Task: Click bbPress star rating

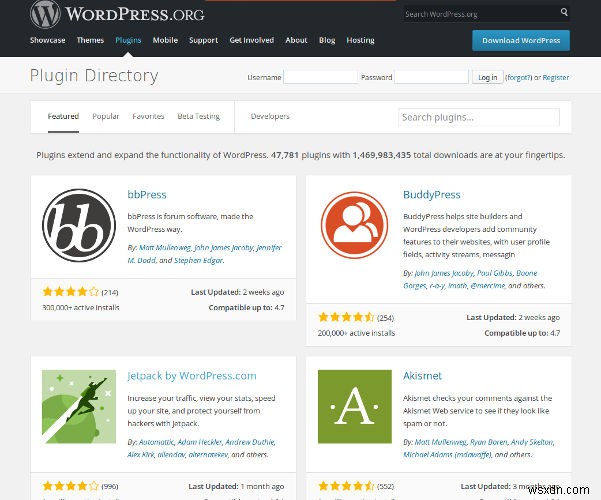Action: click(71, 292)
